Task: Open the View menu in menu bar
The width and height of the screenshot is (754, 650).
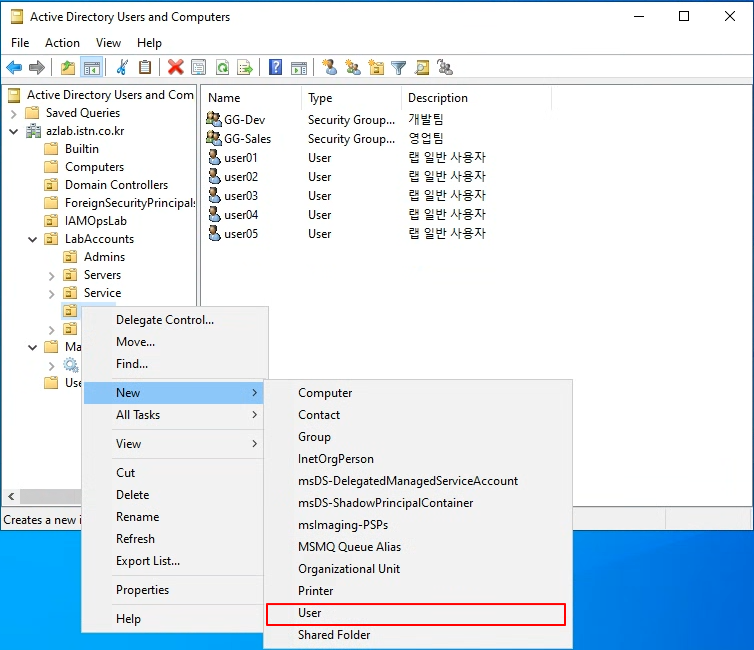Action: (108, 43)
